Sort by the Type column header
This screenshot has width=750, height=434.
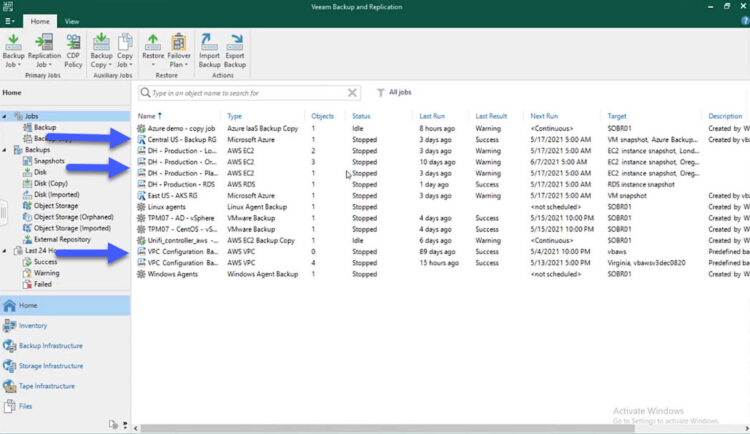[234, 116]
